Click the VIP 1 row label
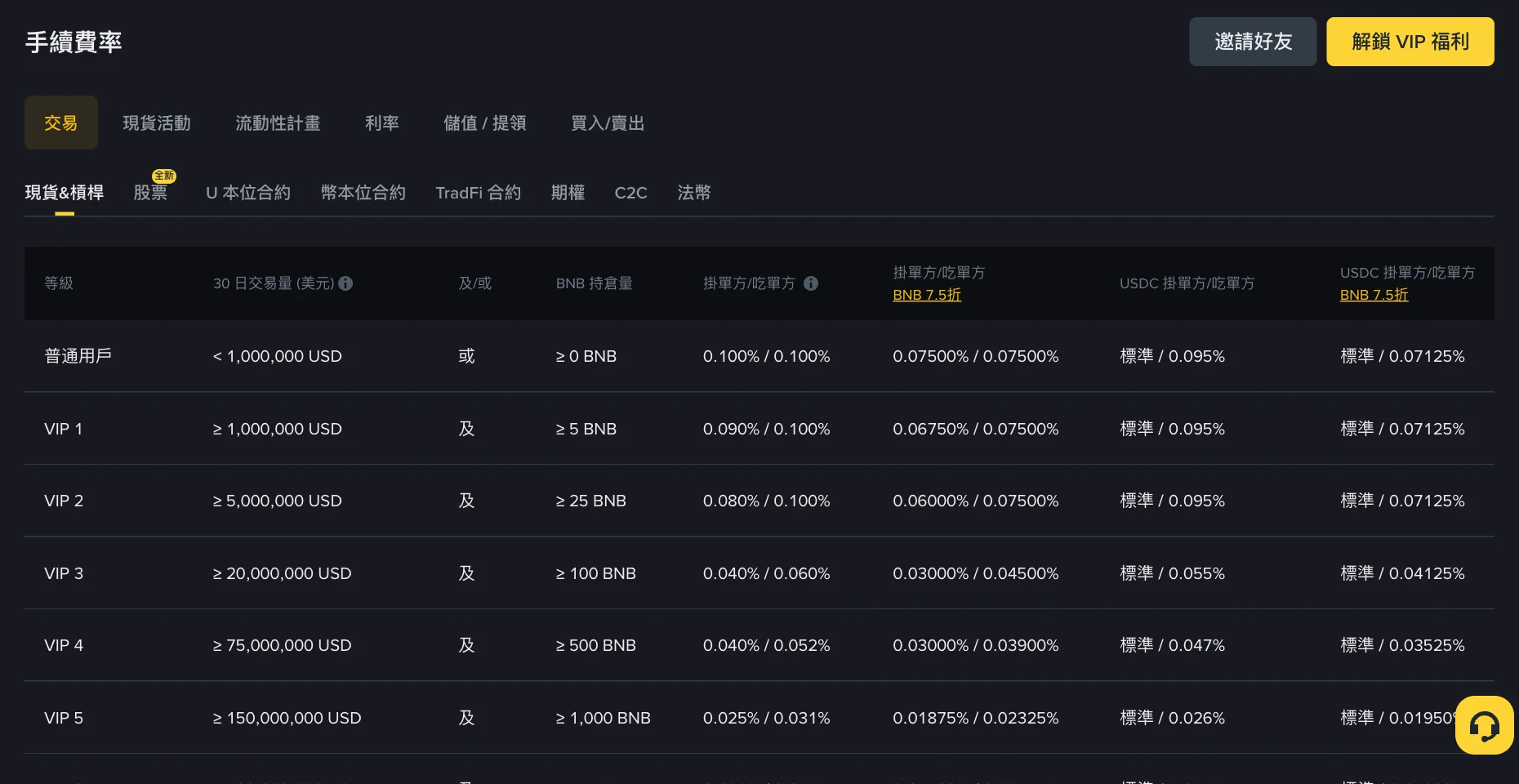1519x784 pixels. [x=64, y=429]
